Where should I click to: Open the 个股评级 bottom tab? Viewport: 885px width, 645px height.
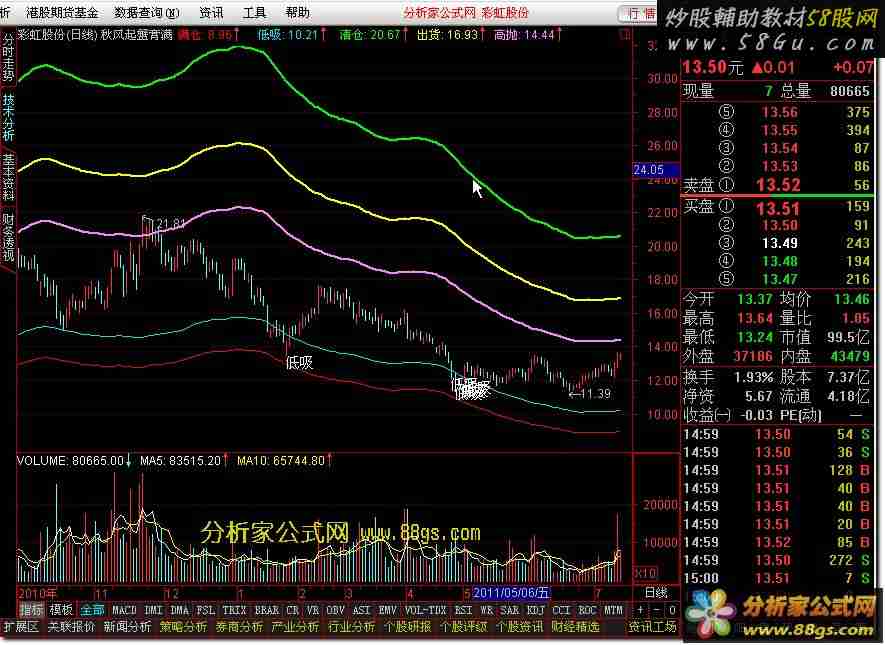click(463, 627)
